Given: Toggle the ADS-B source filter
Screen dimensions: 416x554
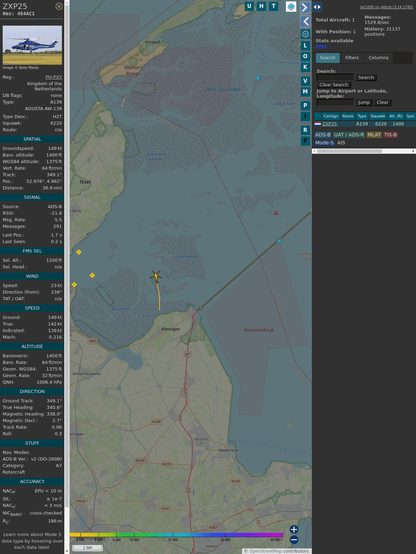Looking at the screenshot, I should coord(323,135).
